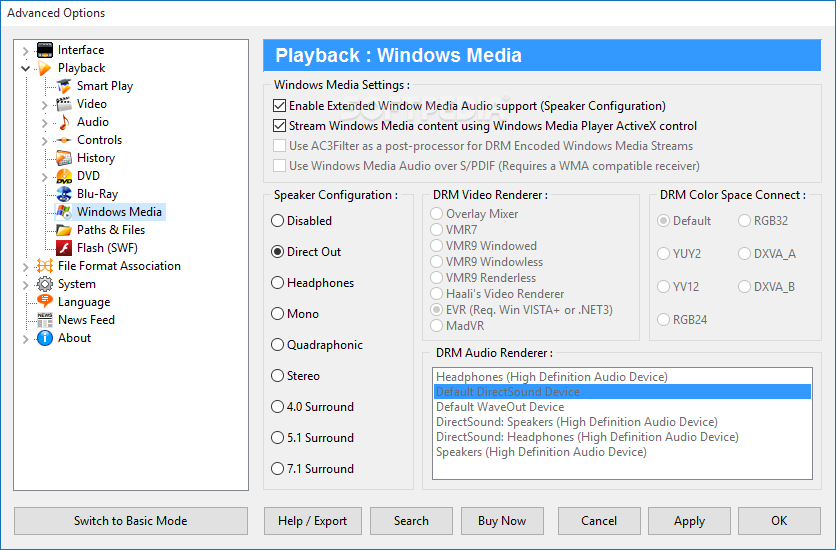Select the Stereo radio button

[277, 376]
